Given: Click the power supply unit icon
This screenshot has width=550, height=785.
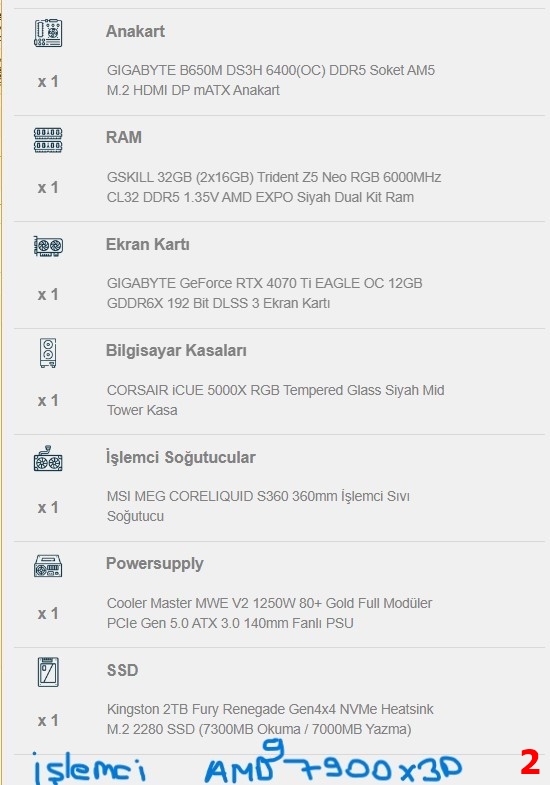Looking at the screenshot, I should tap(48, 566).
